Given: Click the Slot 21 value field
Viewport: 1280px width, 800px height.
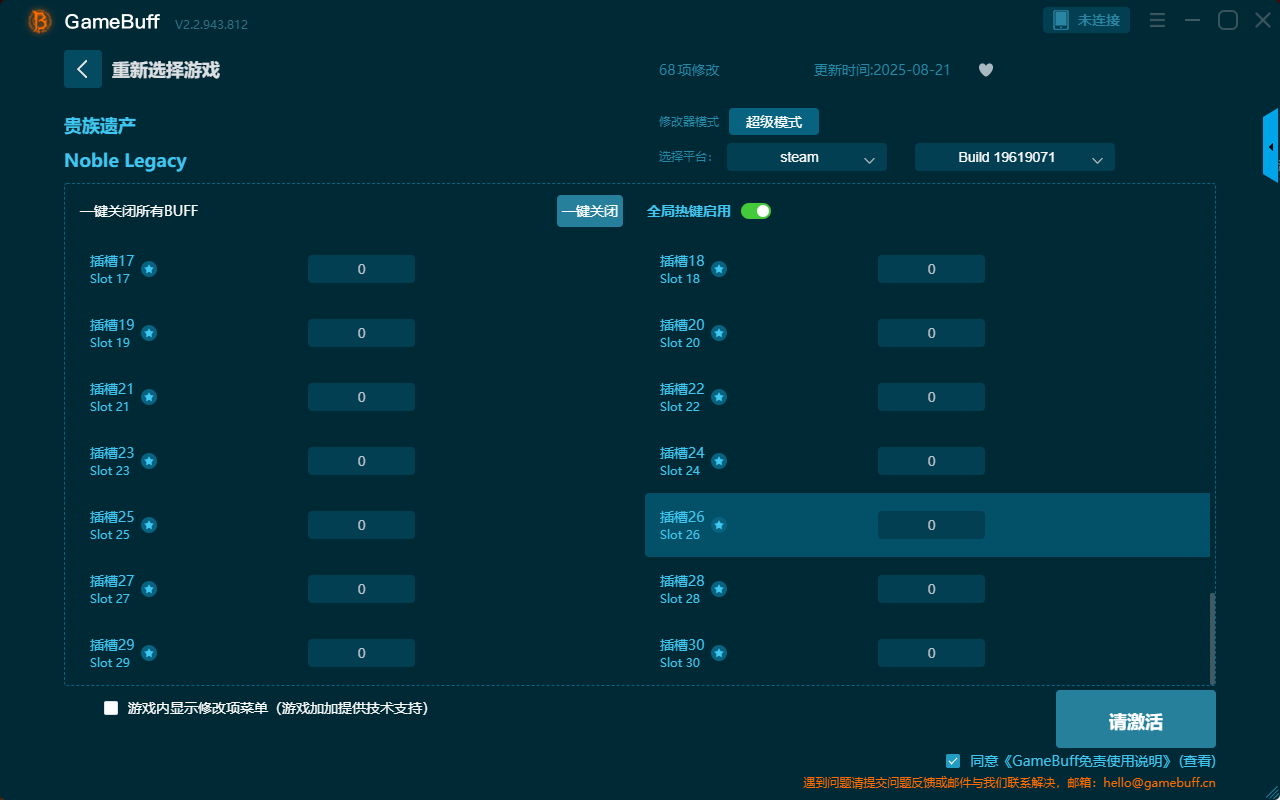Looking at the screenshot, I should pyautogui.click(x=361, y=397).
